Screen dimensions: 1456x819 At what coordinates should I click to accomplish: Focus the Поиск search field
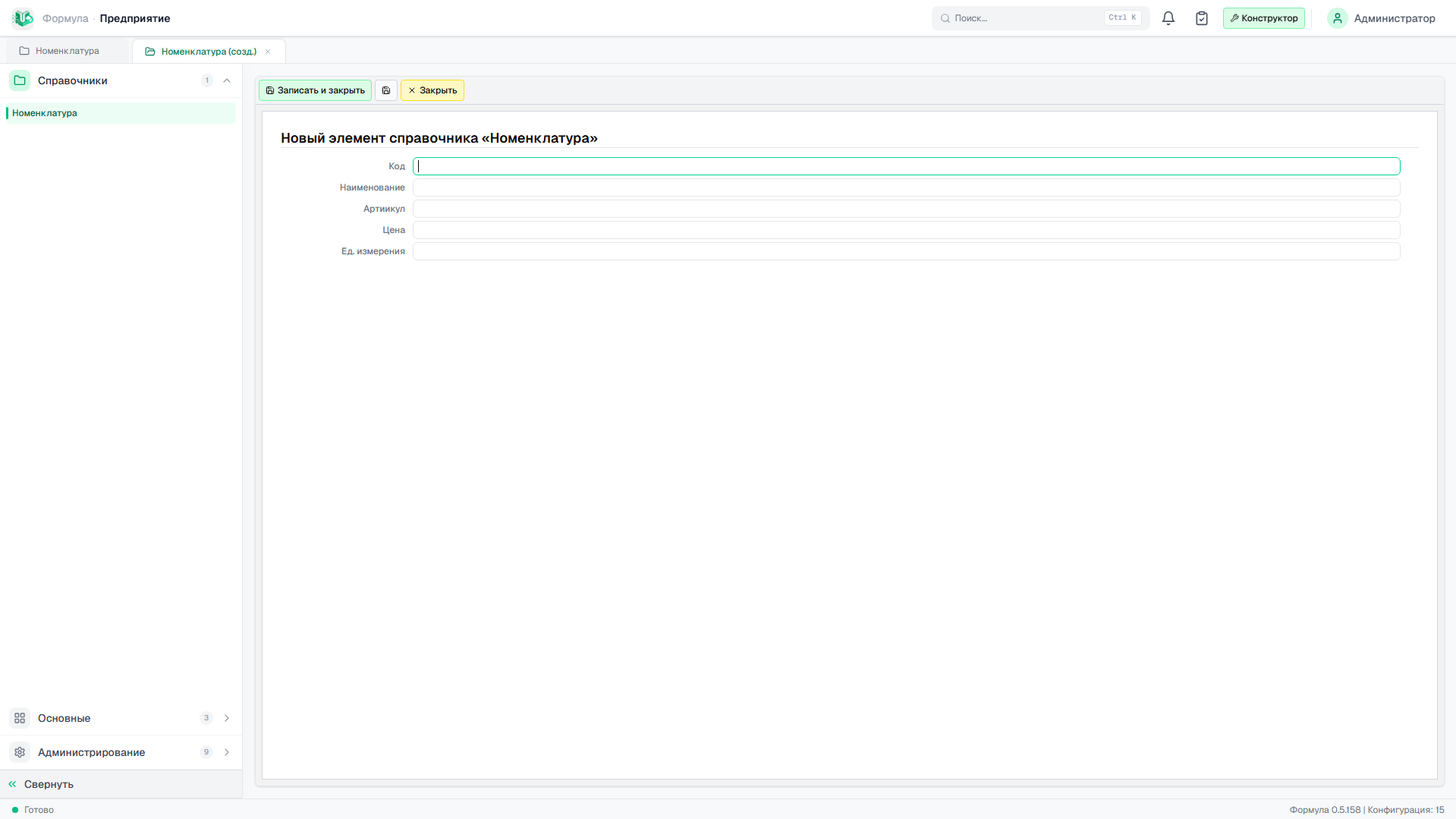1040,18
